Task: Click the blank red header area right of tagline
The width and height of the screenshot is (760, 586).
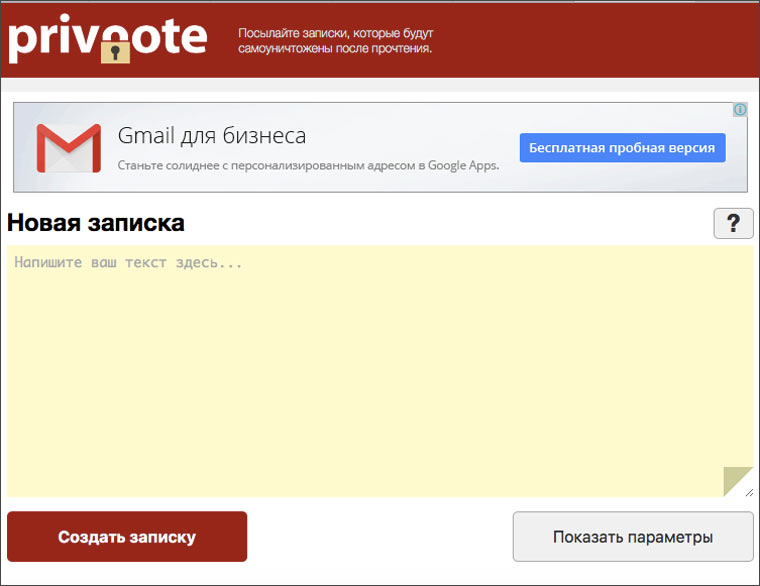Action: (600, 40)
